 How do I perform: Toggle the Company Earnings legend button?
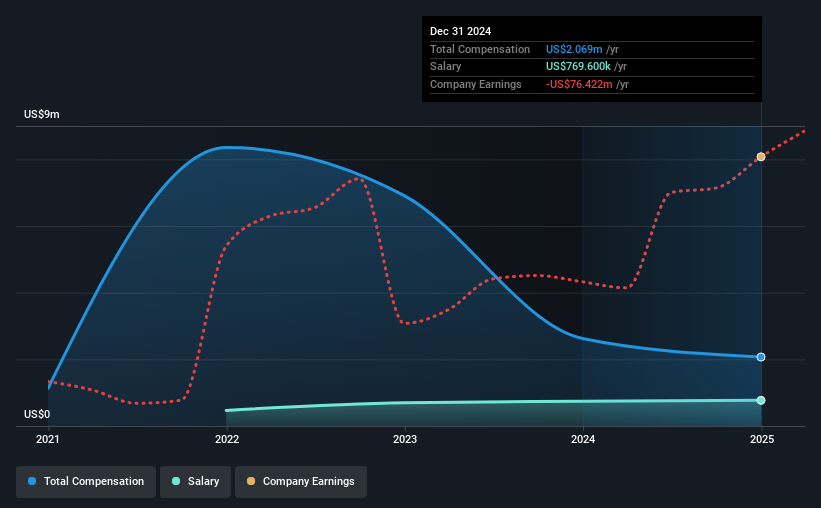(x=301, y=481)
